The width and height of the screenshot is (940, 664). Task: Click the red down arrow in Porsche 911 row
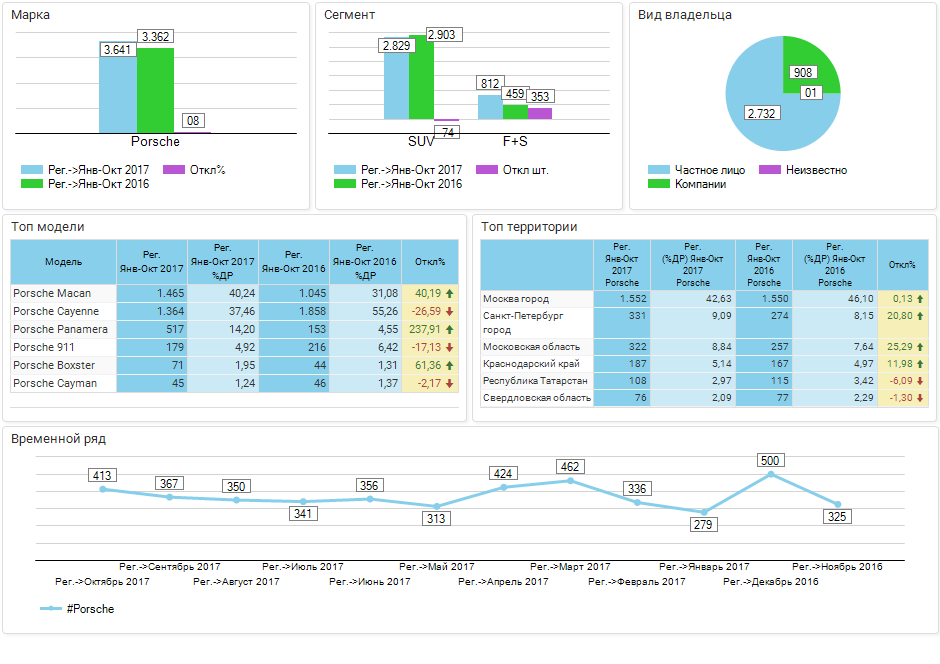click(450, 348)
